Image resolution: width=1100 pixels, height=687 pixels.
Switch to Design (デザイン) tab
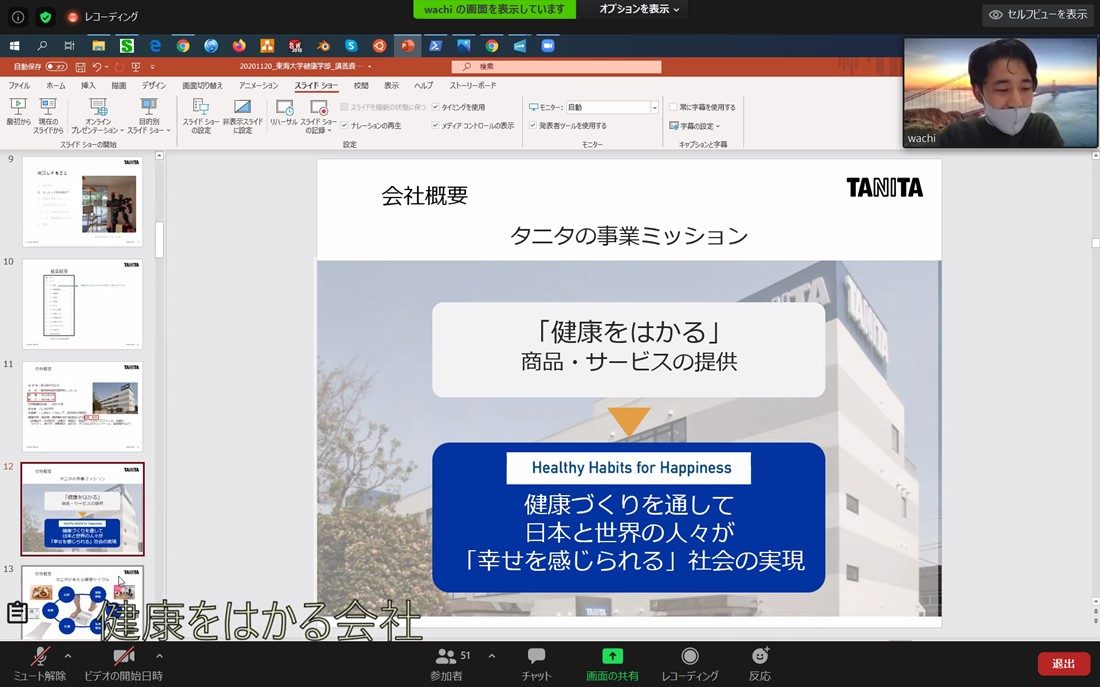(x=154, y=86)
